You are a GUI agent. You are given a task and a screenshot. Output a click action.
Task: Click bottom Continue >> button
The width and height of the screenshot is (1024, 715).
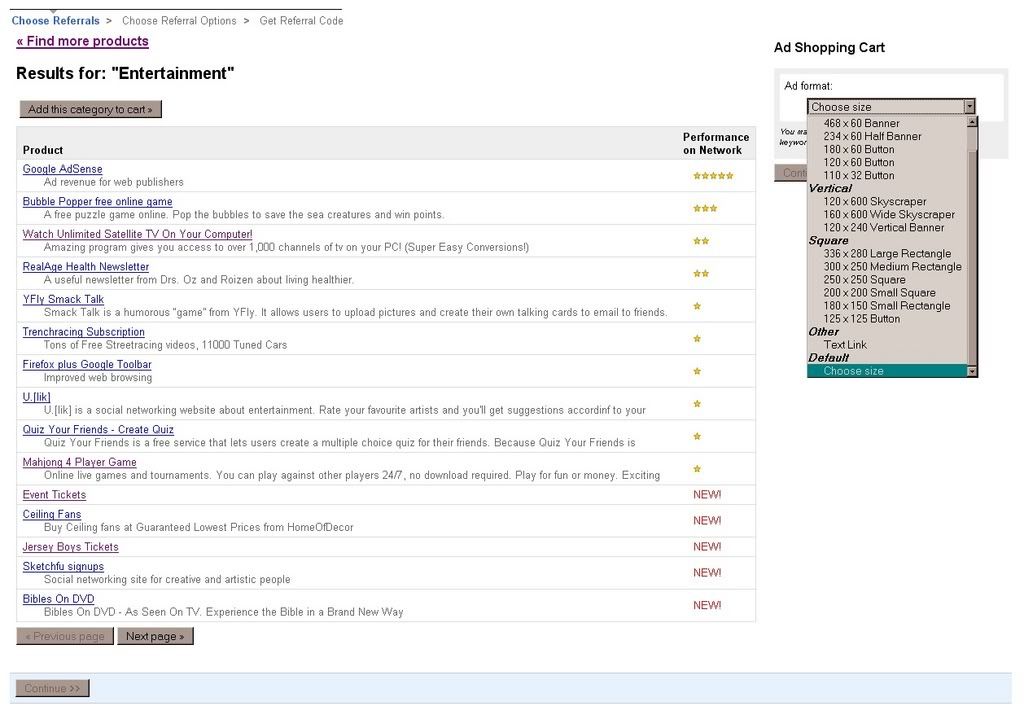(x=52, y=688)
